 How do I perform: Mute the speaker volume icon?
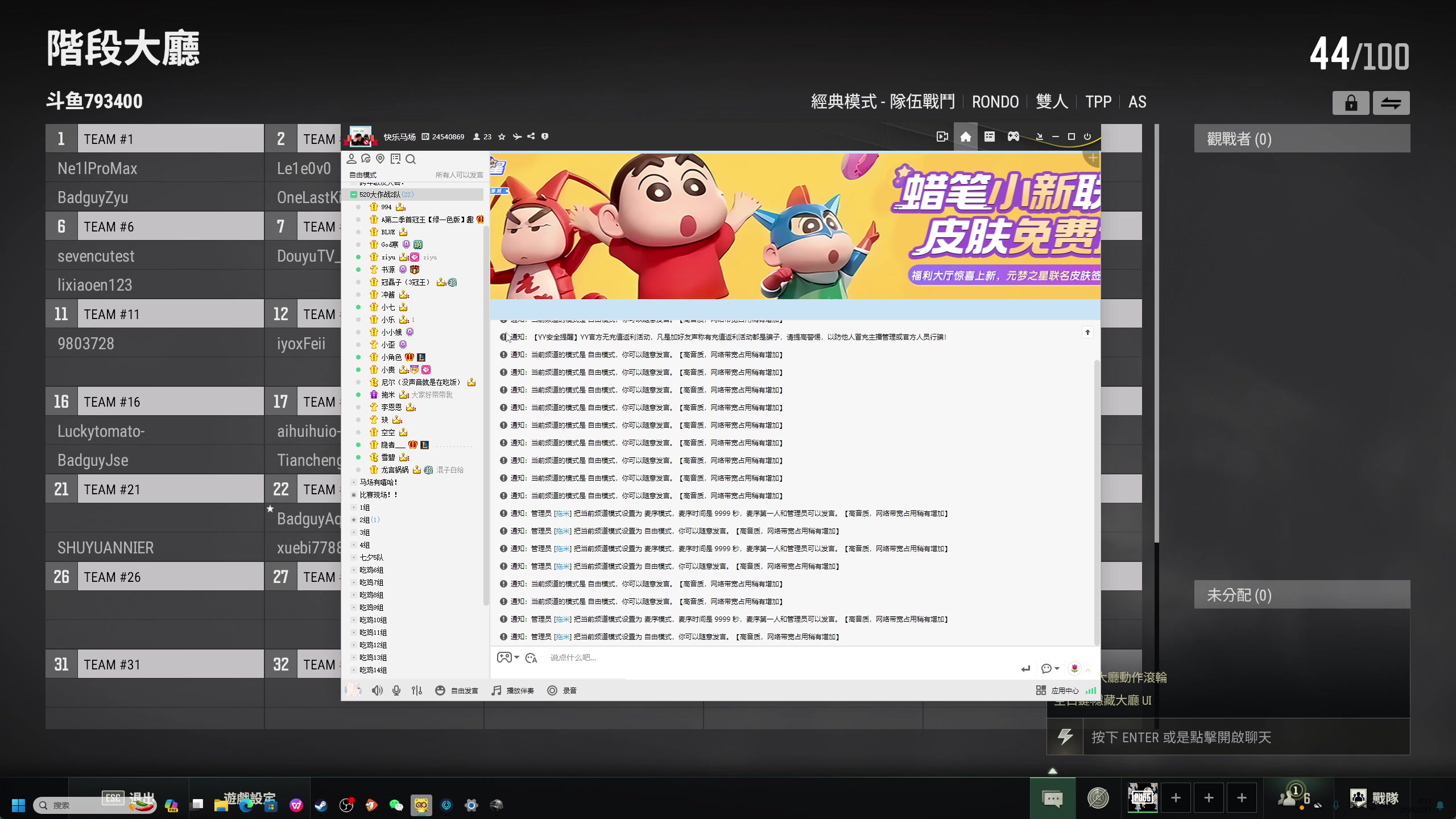(377, 690)
